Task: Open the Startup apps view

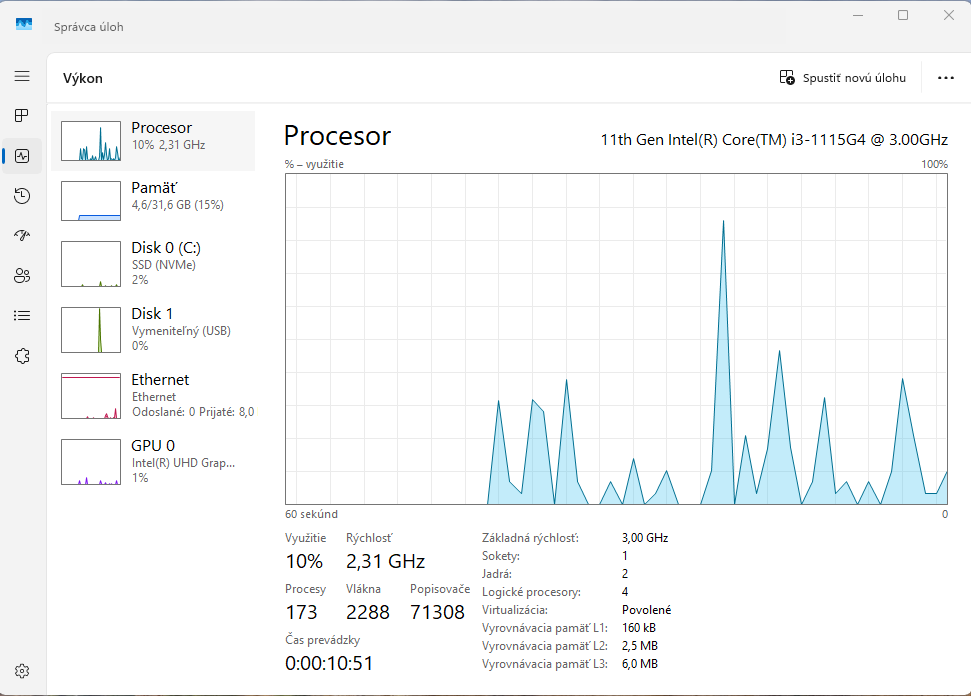Action: click(x=21, y=235)
